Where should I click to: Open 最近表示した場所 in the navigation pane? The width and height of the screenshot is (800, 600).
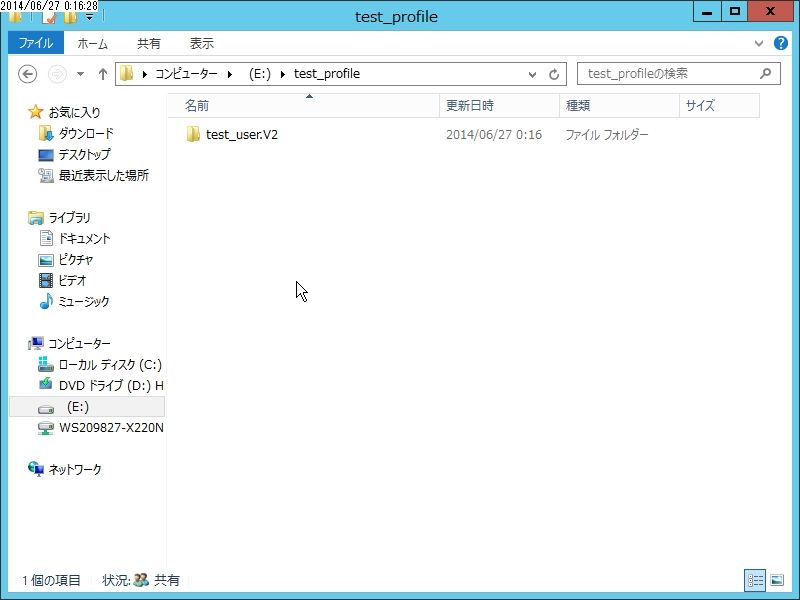pyautogui.click(x=104, y=176)
